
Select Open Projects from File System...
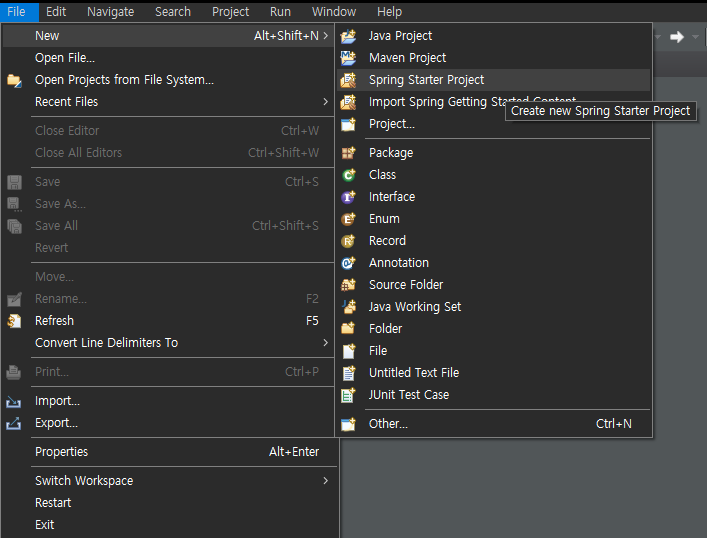coord(169,80)
